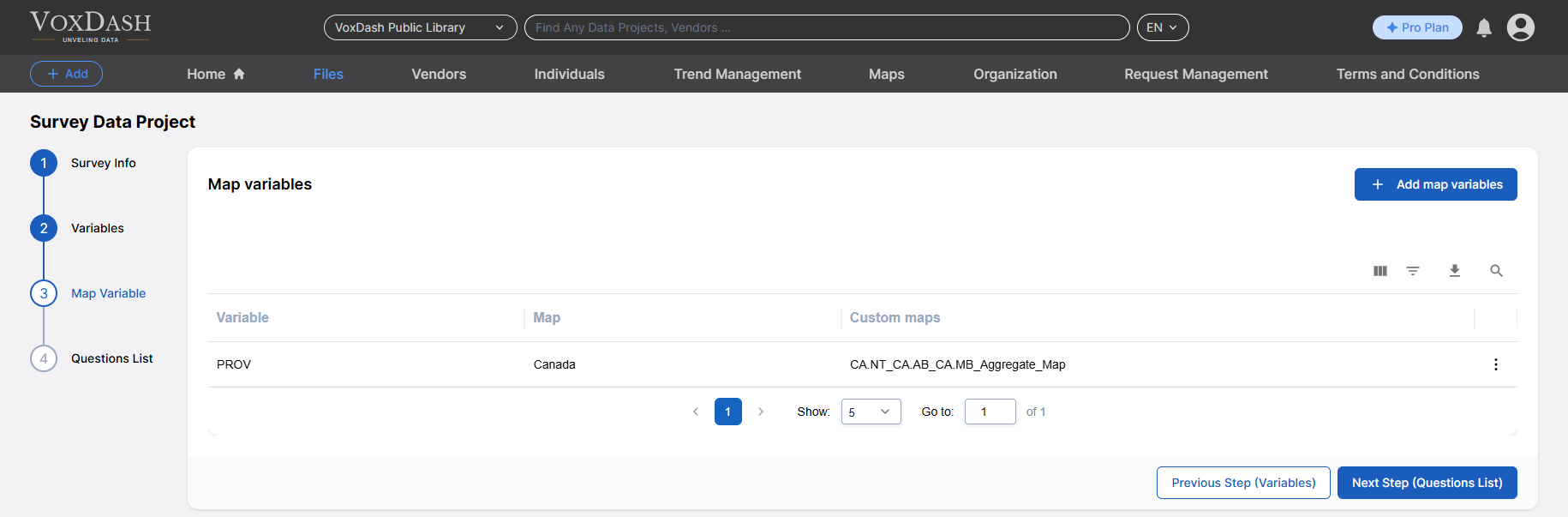Image resolution: width=1568 pixels, height=517 pixels.
Task: Open the Maps menu
Action: pyautogui.click(x=886, y=75)
